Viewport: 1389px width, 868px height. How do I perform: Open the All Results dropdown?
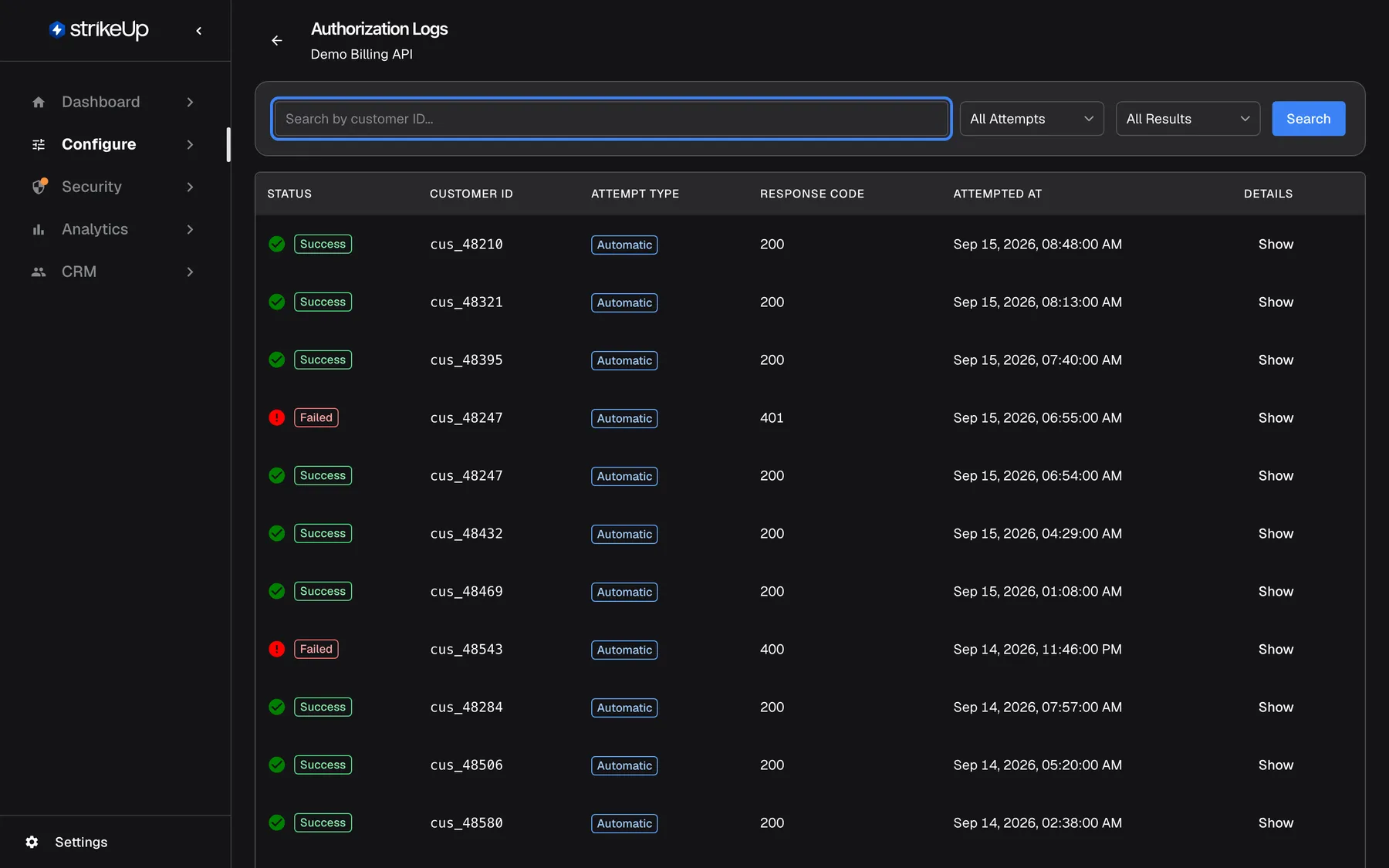pos(1188,119)
